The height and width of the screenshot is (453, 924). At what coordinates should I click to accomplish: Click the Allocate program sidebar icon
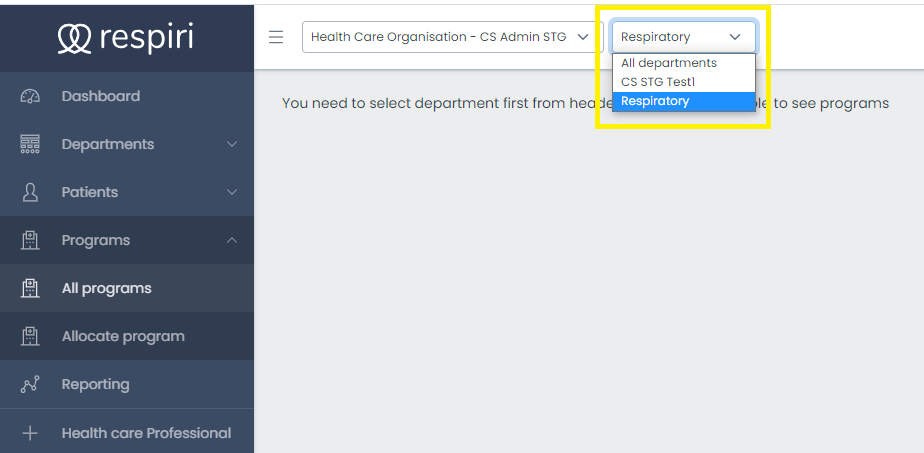[x=30, y=336]
